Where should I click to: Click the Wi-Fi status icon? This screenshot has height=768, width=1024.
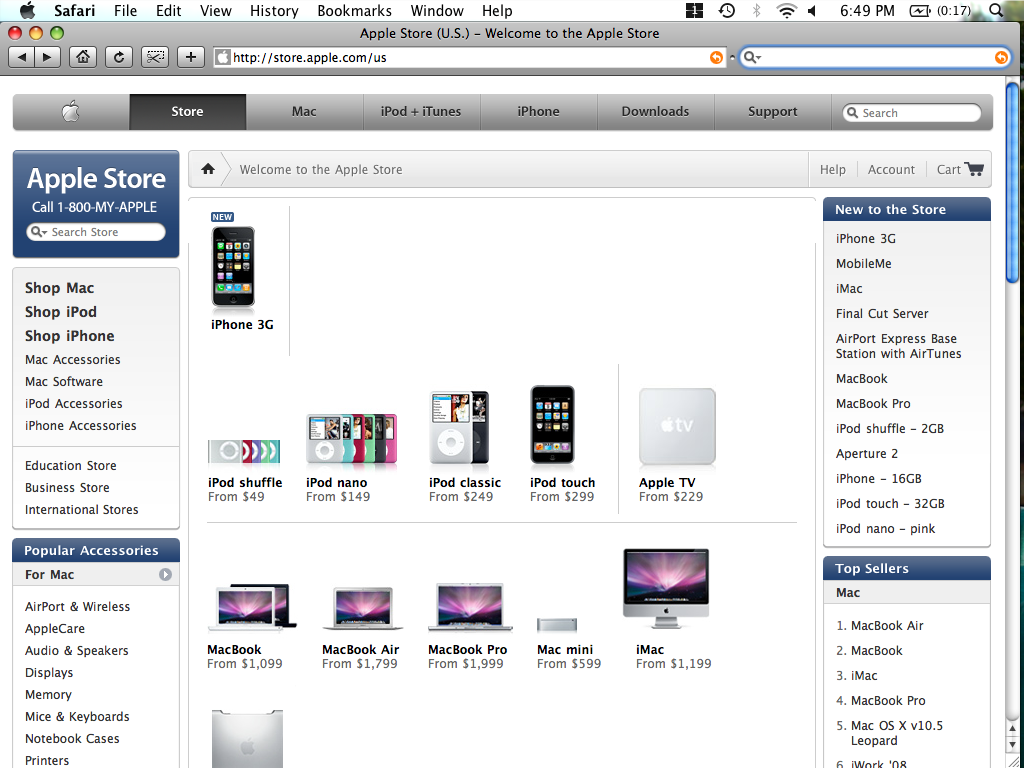point(786,10)
